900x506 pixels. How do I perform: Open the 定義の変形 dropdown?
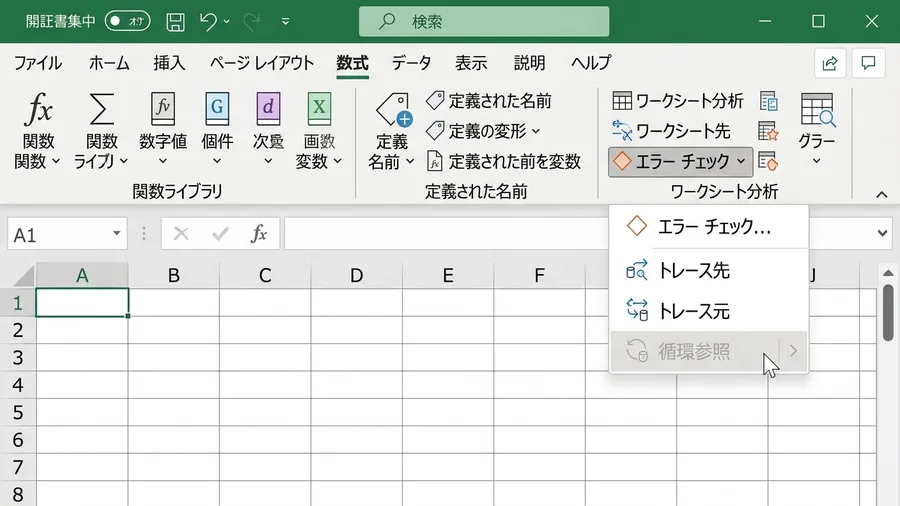483,131
